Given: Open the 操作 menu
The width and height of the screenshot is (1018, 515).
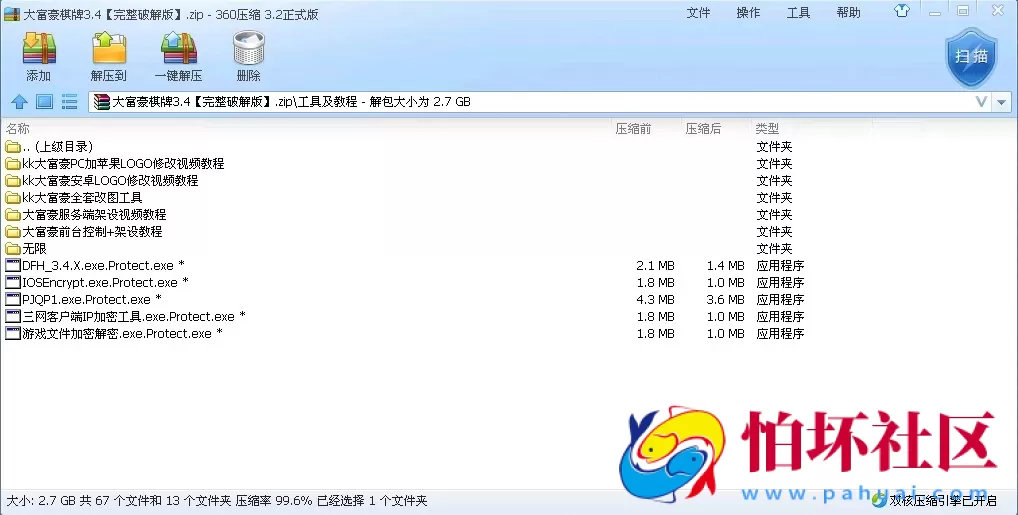Looking at the screenshot, I should [x=749, y=12].
